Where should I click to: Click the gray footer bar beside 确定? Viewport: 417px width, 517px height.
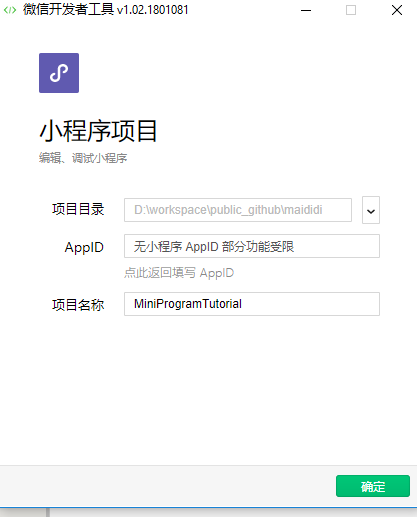pyautogui.click(x=167, y=486)
